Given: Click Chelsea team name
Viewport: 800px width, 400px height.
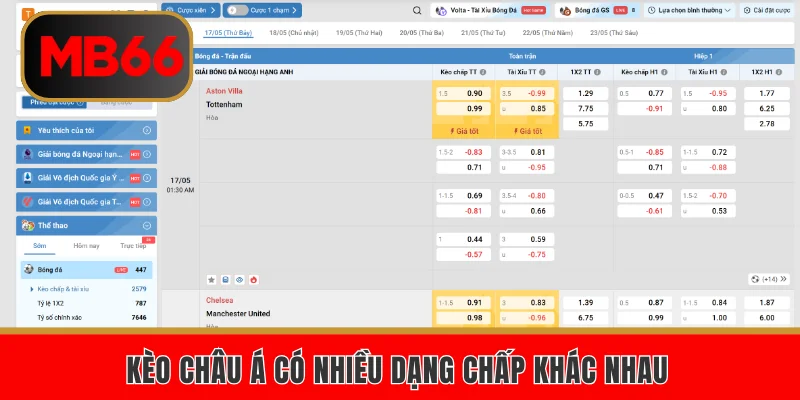Looking at the screenshot, I should tap(219, 300).
